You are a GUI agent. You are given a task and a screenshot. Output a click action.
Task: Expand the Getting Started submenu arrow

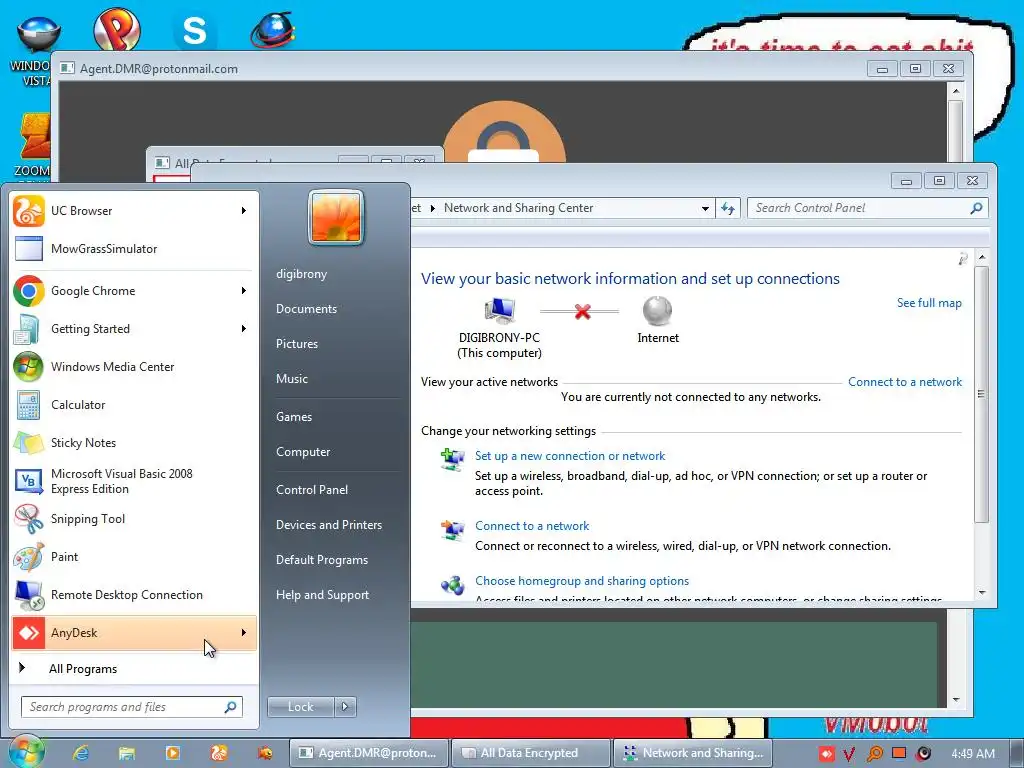coord(244,328)
